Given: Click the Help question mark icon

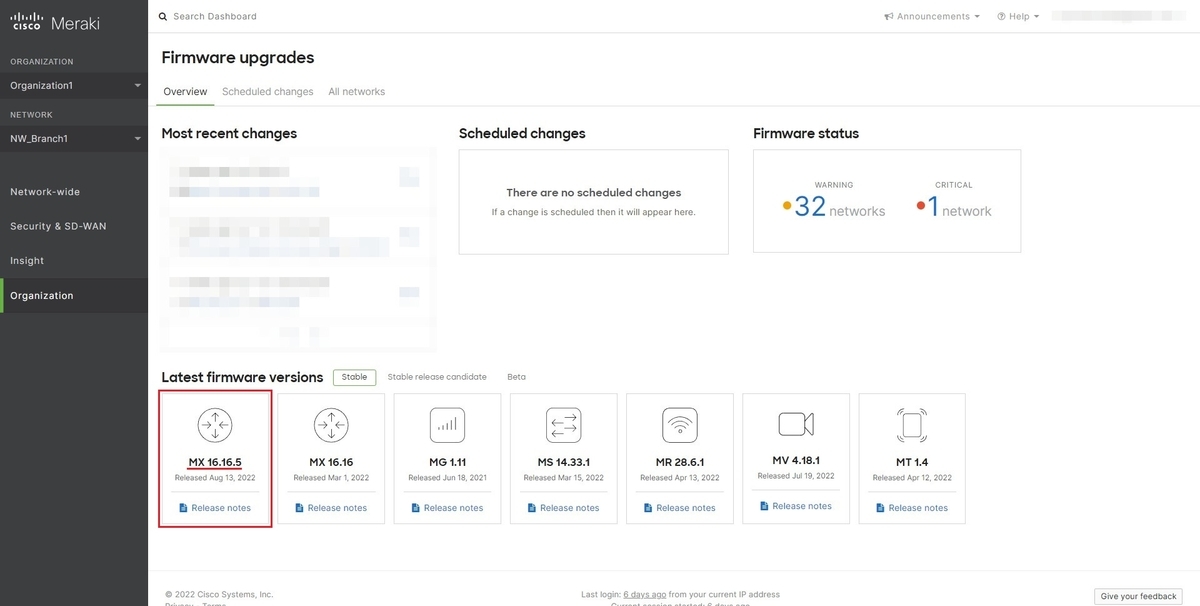Looking at the screenshot, I should pyautogui.click(x=1001, y=16).
